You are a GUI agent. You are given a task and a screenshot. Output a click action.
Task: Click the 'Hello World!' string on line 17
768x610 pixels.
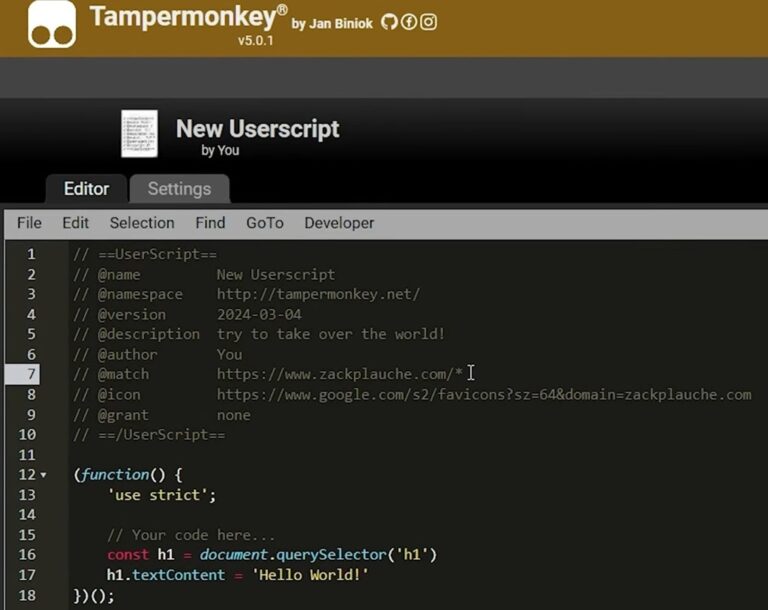[x=309, y=575]
